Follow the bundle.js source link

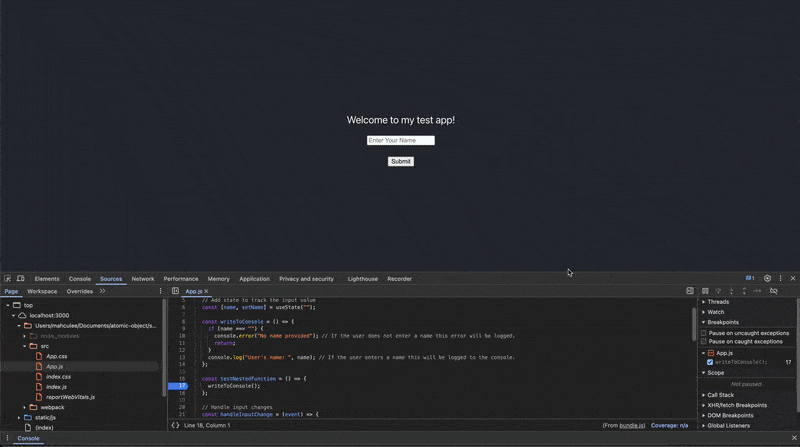632,425
